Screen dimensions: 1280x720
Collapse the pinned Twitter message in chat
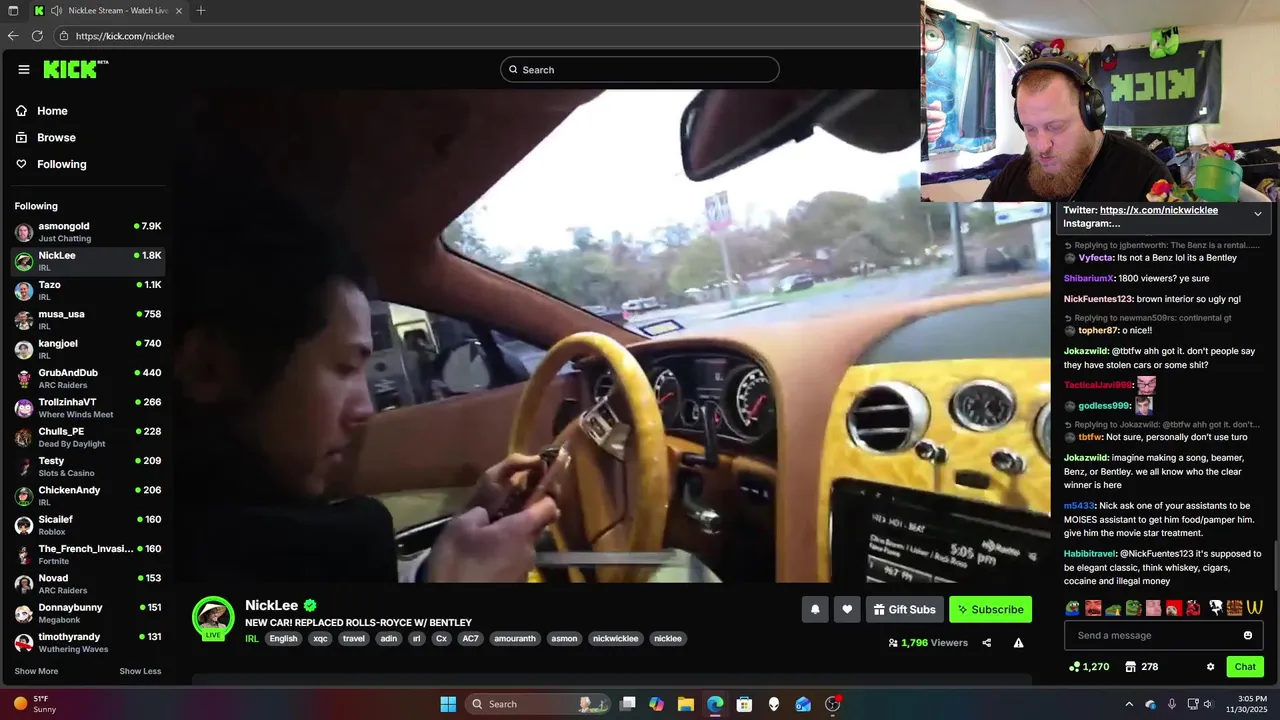[x=1258, y=214]
